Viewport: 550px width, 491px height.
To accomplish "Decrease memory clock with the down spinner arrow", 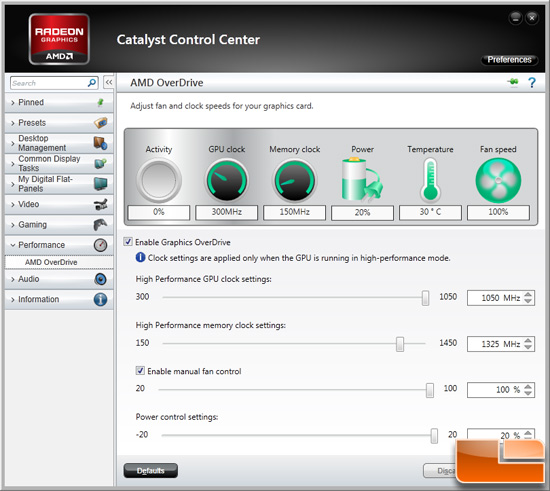I will 528,347.
